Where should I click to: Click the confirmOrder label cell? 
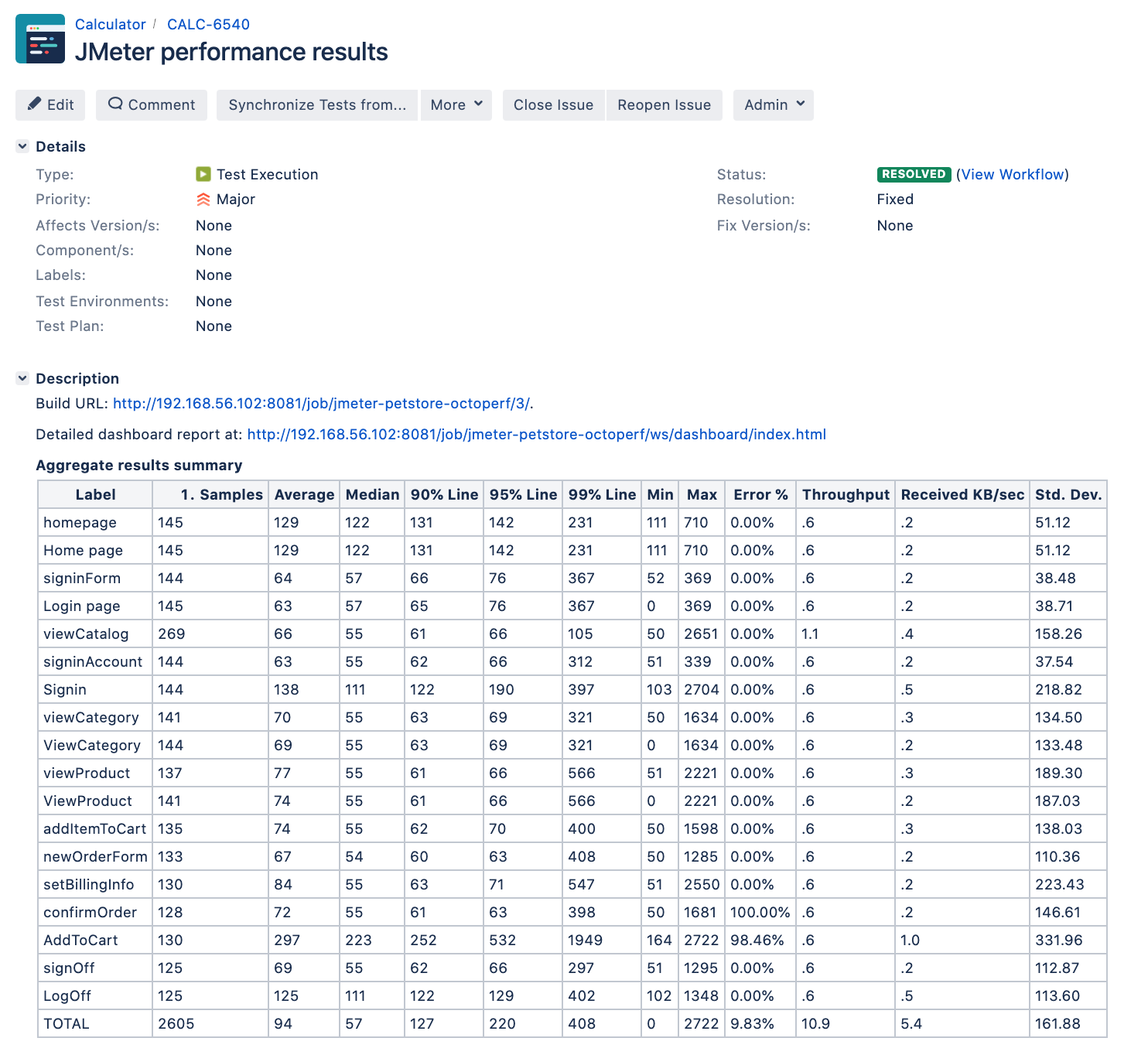(x=95, y=913)
